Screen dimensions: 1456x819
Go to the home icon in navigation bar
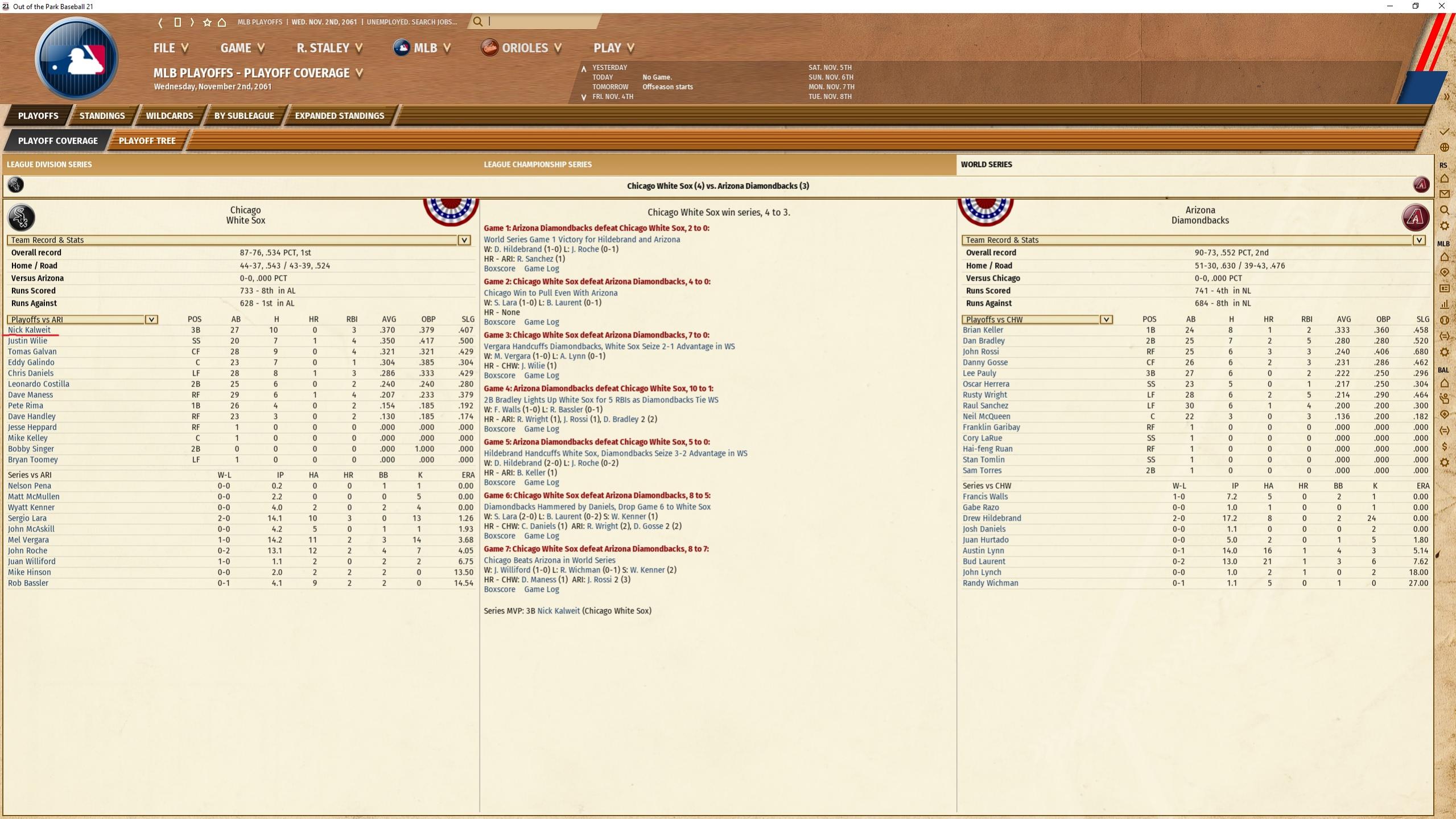click(222, 22)
